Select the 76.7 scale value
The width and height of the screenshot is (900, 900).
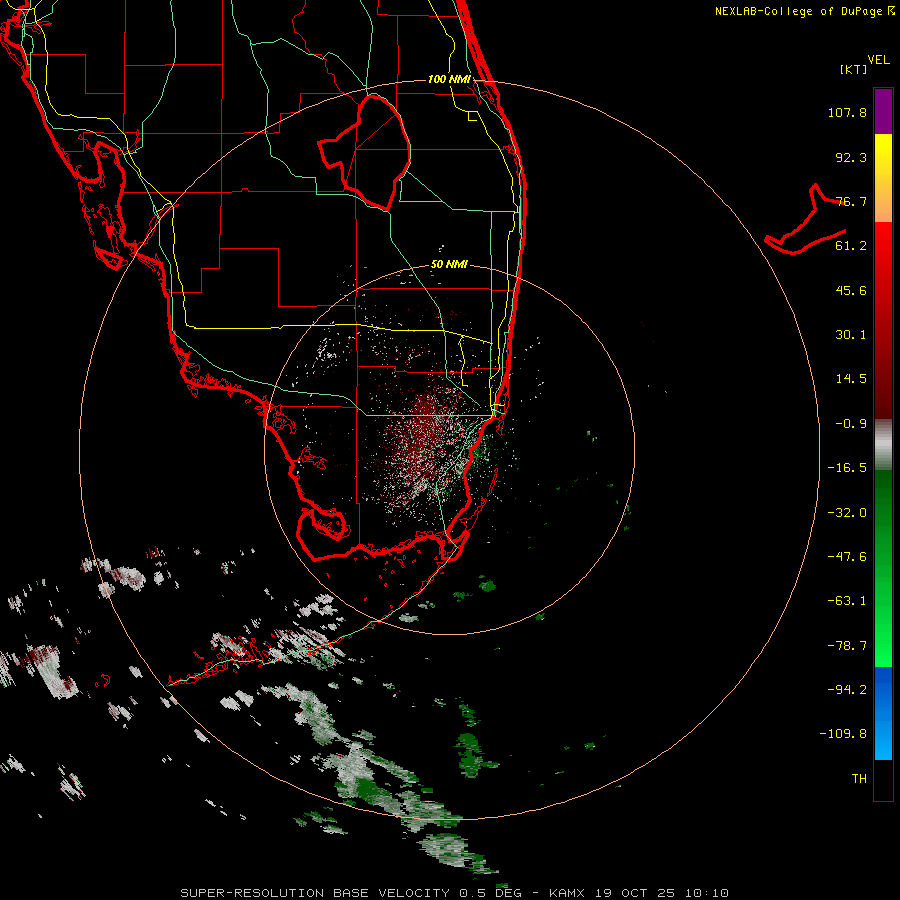click(x=851, y=201)
